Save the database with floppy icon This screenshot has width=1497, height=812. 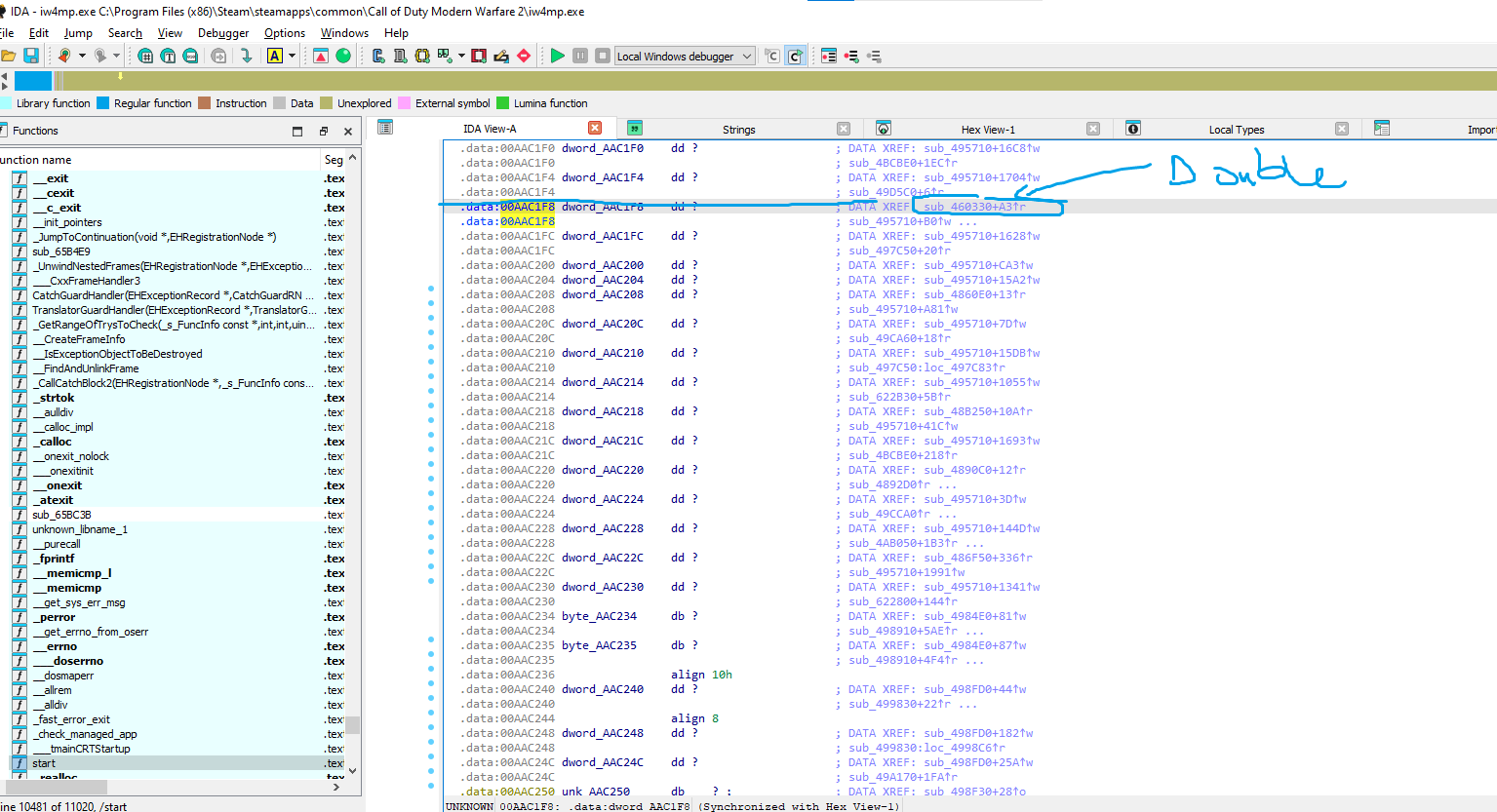click(x=31, y=56)
